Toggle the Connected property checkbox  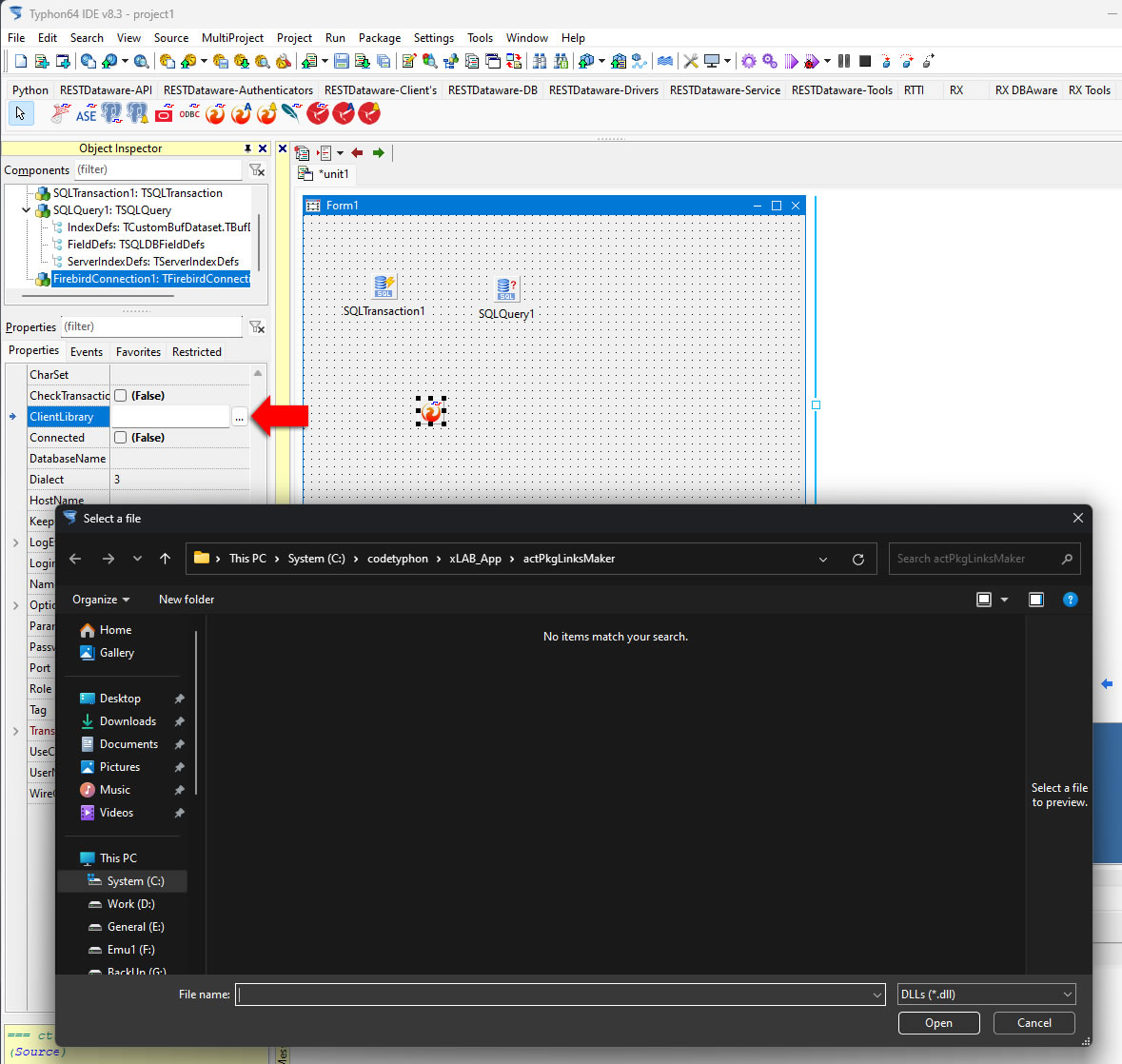[x=120, y=437]
